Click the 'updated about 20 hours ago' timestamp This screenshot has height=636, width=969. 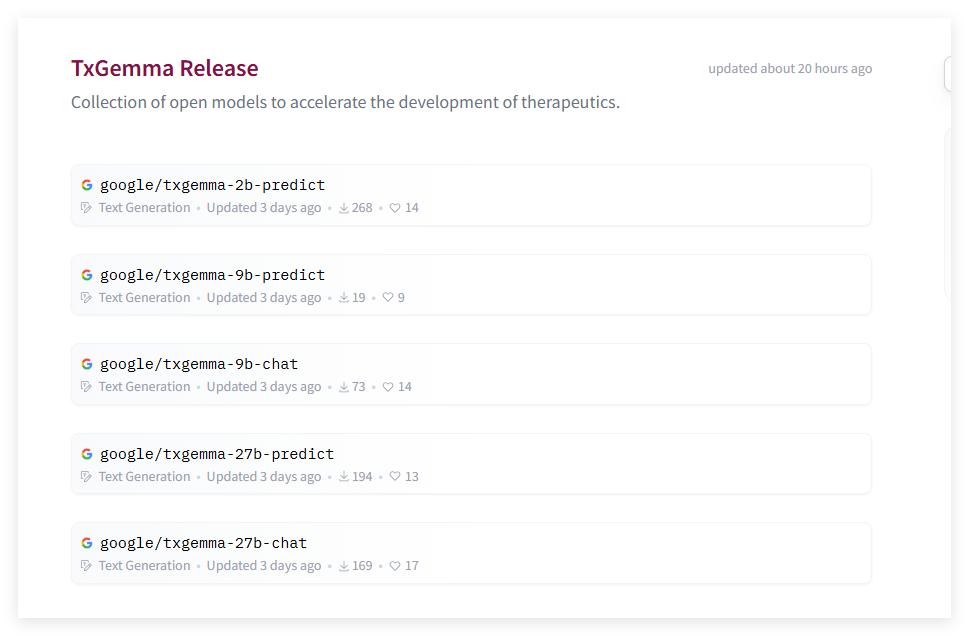click(790, 69)
